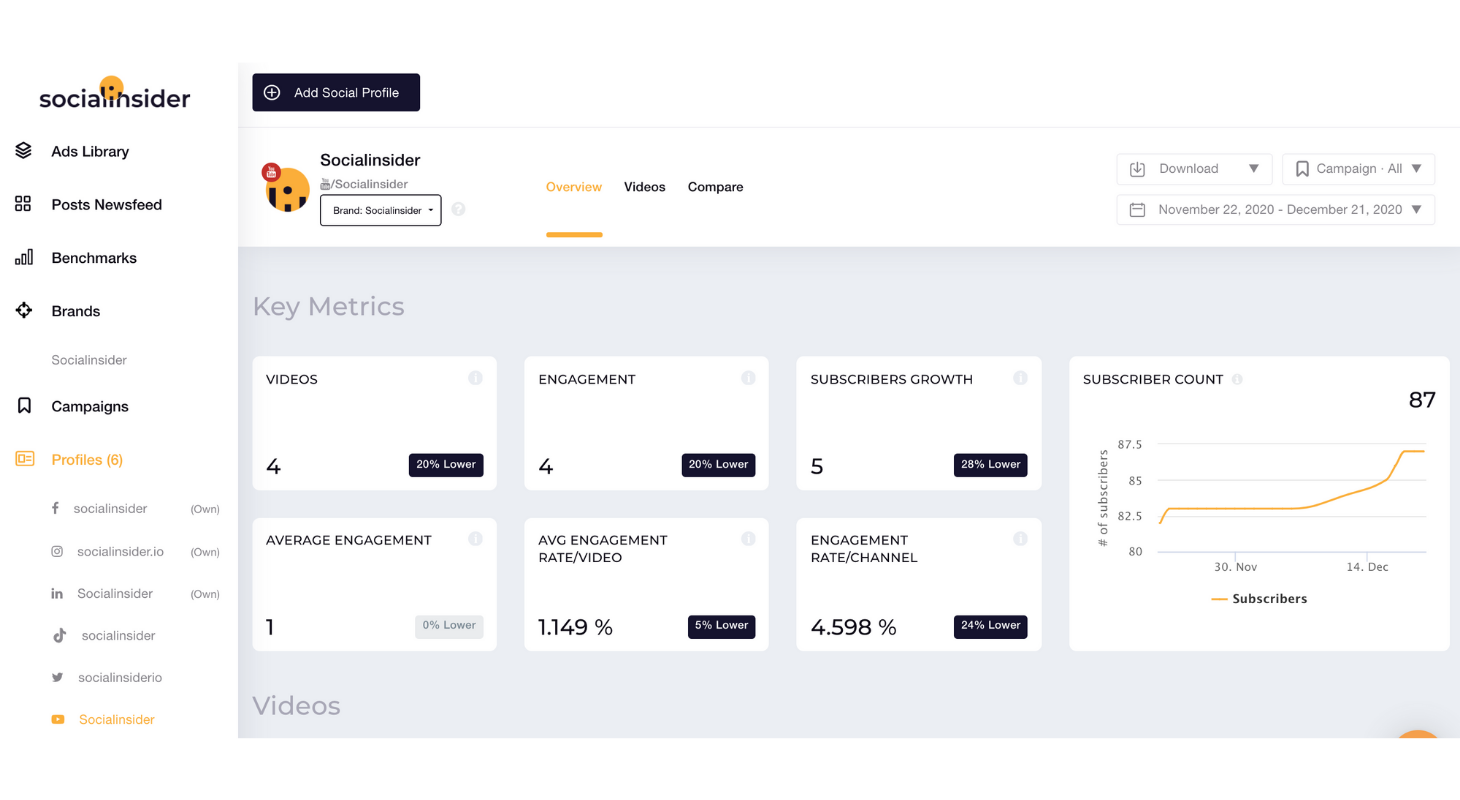
Task: Click the 24% Lower badge
Action: coord(991,625)
